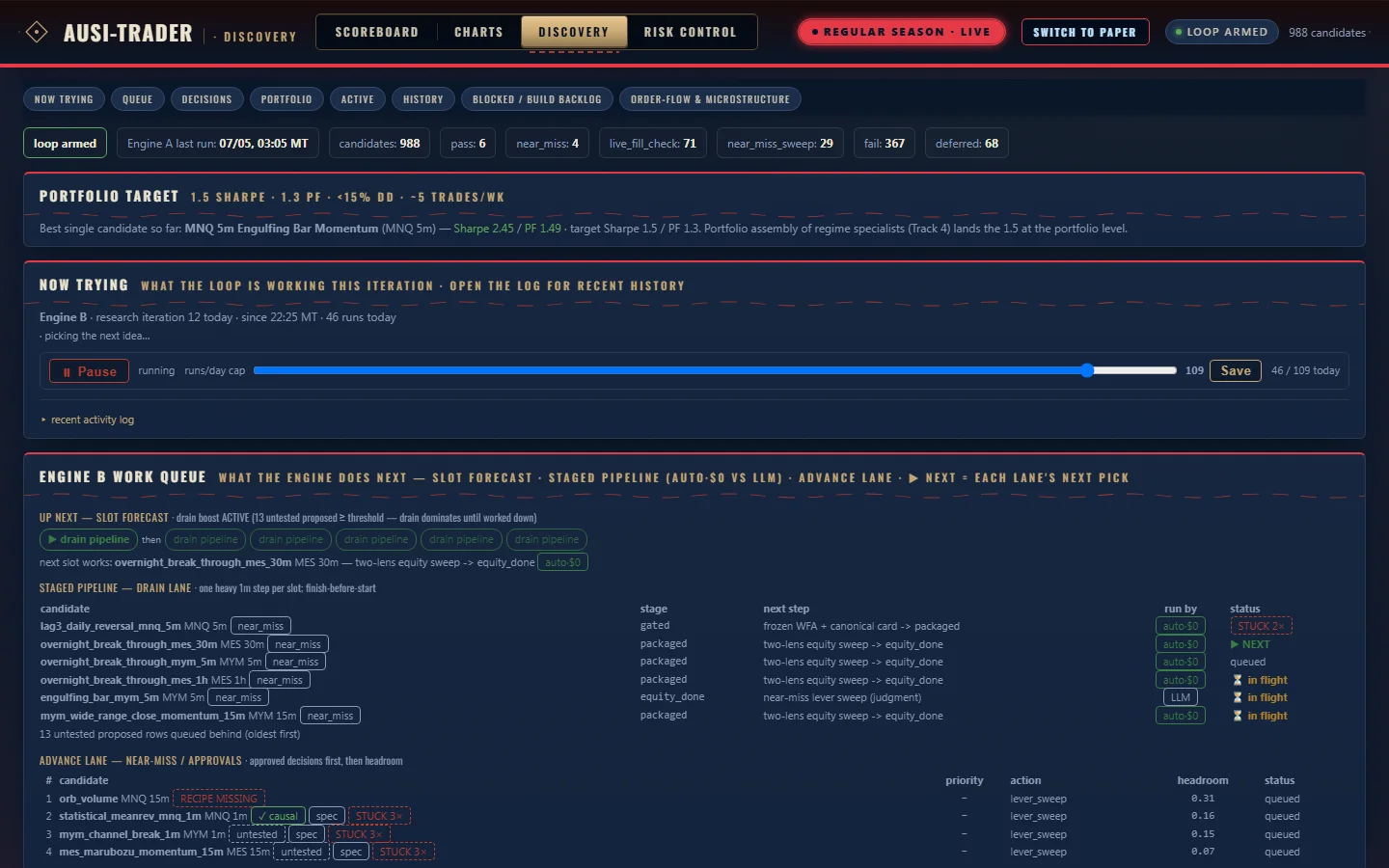
Task: Click the play triangle in the active drain pipeline pill
Action: (53, 540)
